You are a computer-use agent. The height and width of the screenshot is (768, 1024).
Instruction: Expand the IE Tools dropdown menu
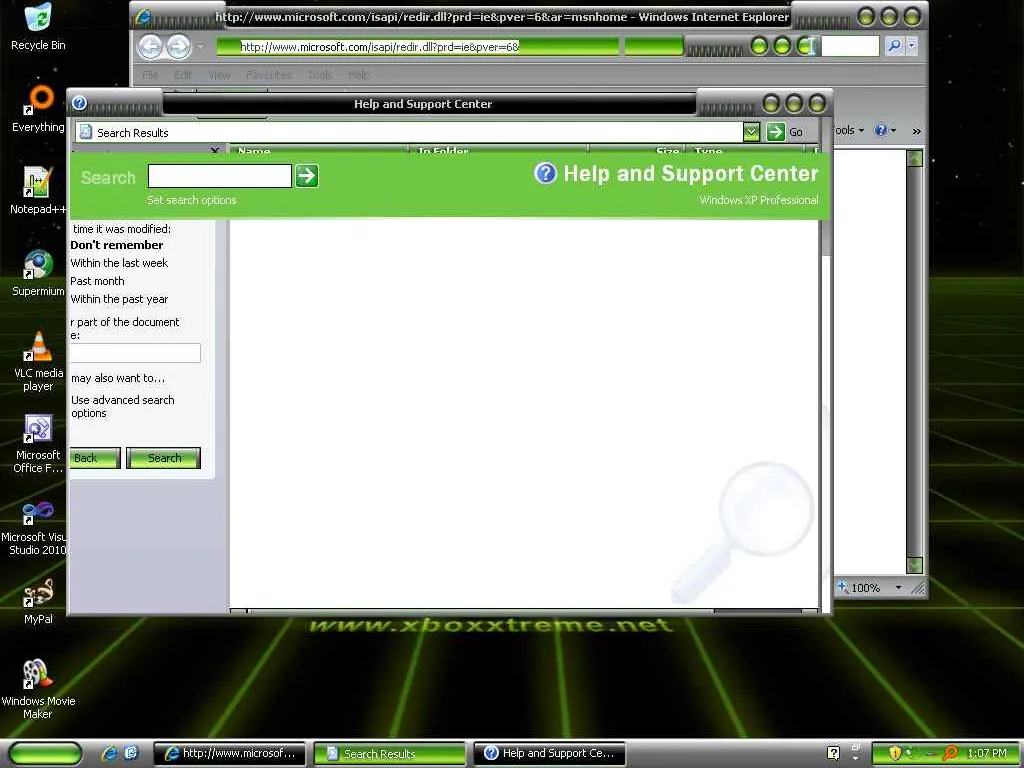point(848,130)
